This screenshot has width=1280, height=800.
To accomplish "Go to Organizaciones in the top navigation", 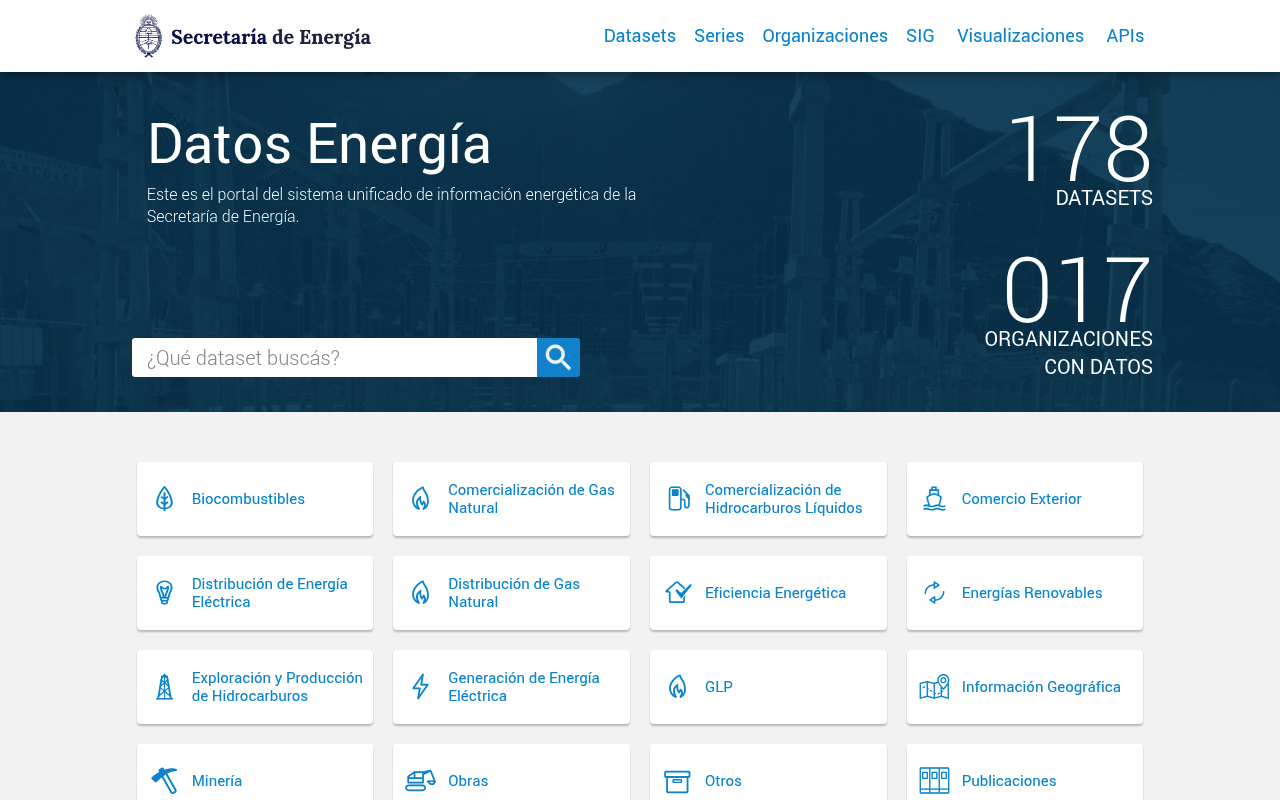I will click(825, 36).
